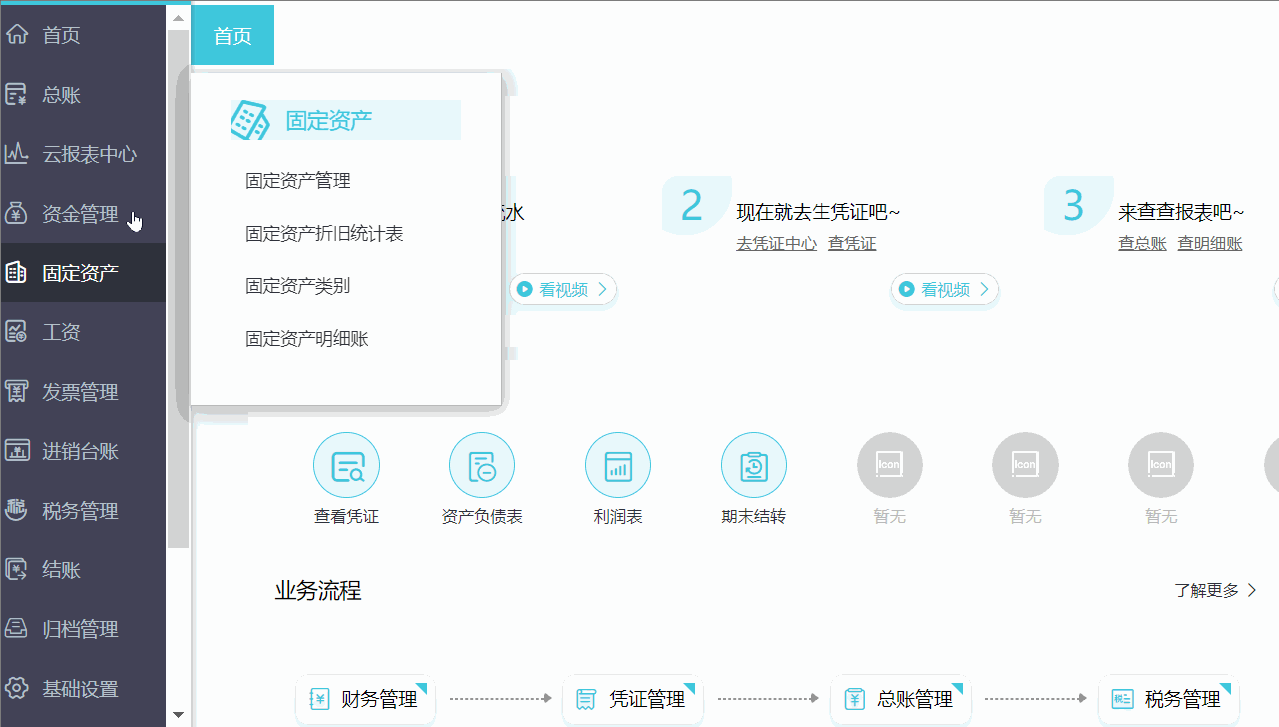Switch to the 首页 tab at top
This screenshot has height=727, width=1279.
232,36
